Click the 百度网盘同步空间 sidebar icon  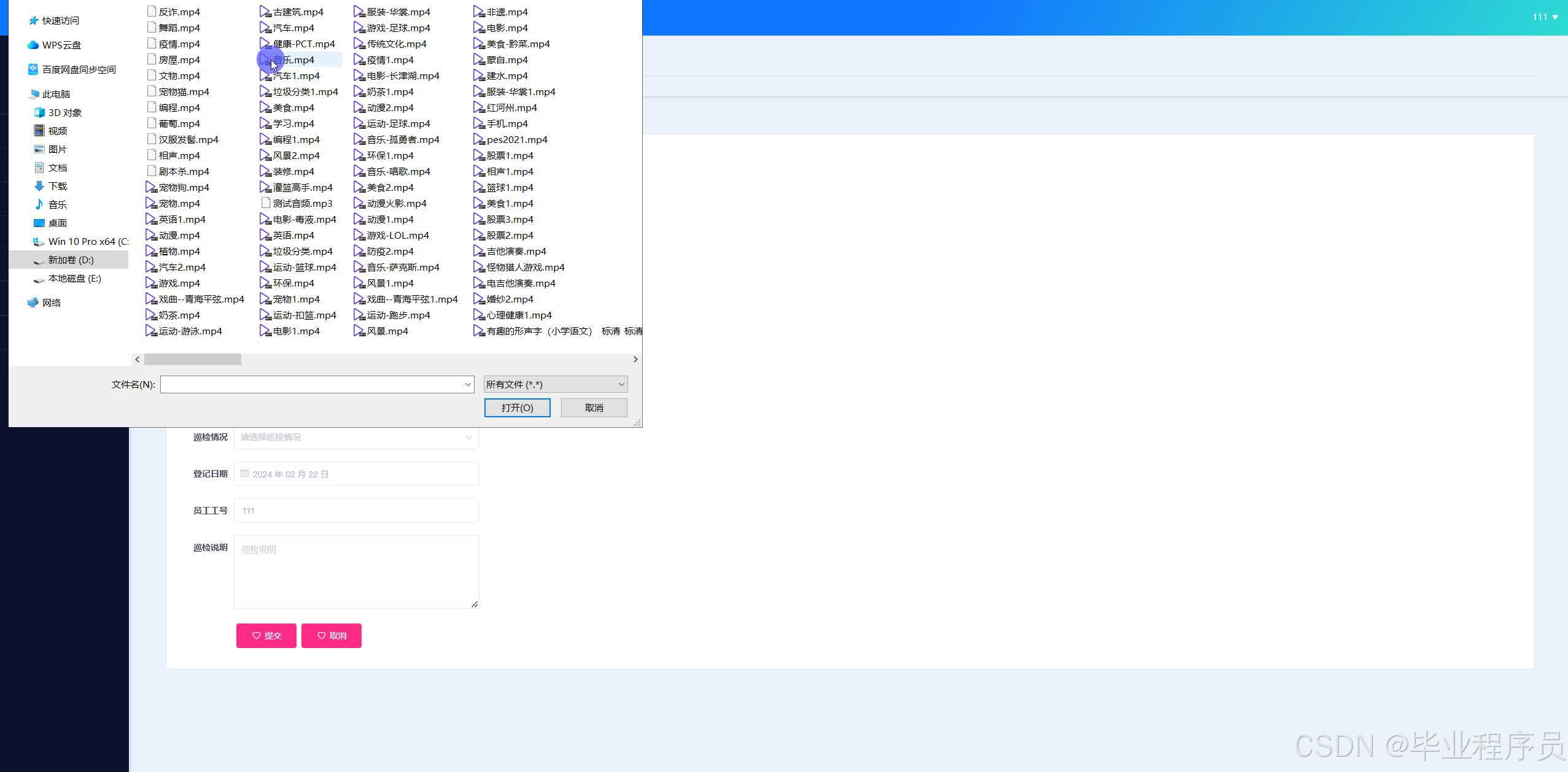click(x=33, y=69)
